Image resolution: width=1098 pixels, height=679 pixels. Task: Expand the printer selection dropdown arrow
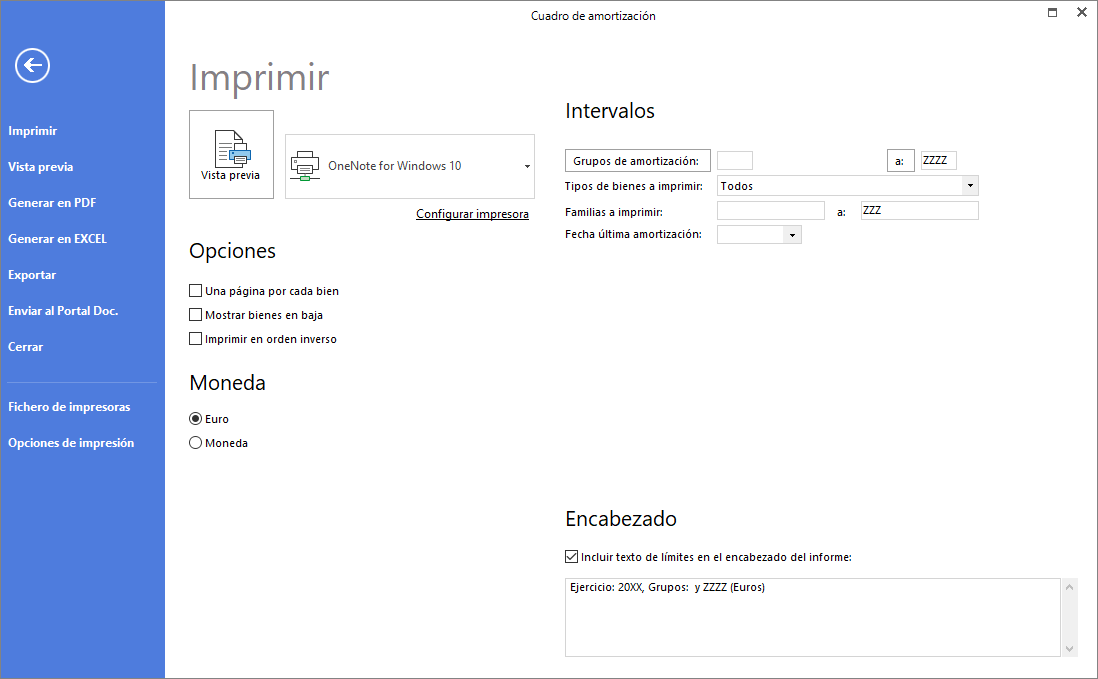click(x=527, y=167)
